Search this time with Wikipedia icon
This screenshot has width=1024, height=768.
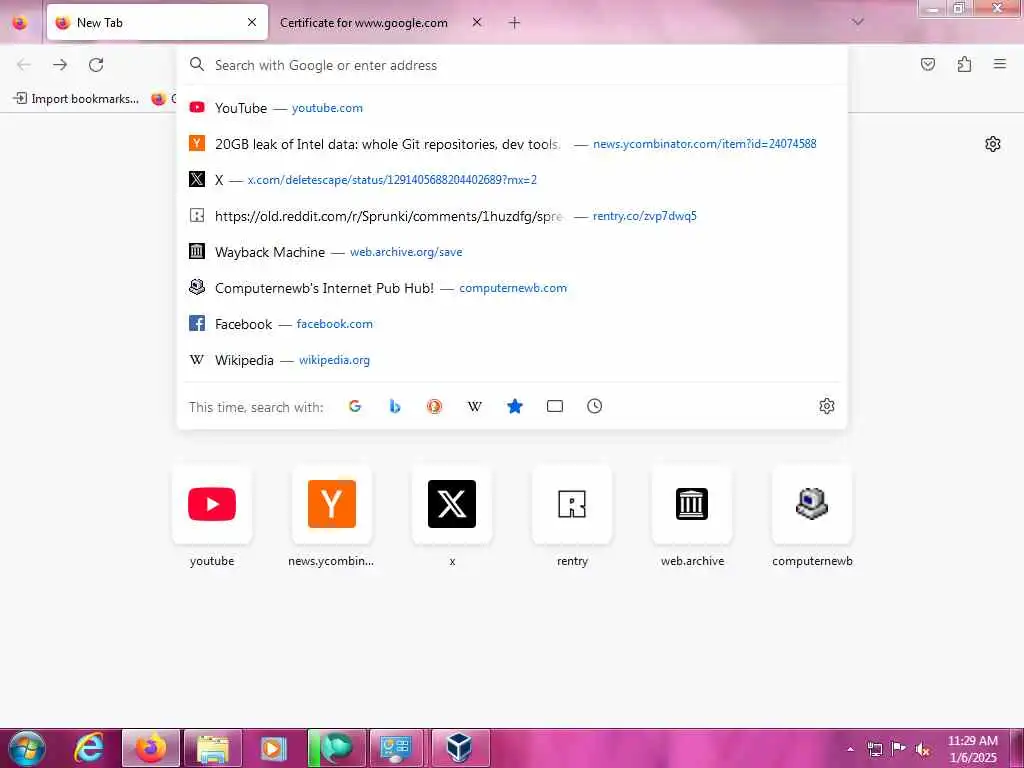point(475,406)
